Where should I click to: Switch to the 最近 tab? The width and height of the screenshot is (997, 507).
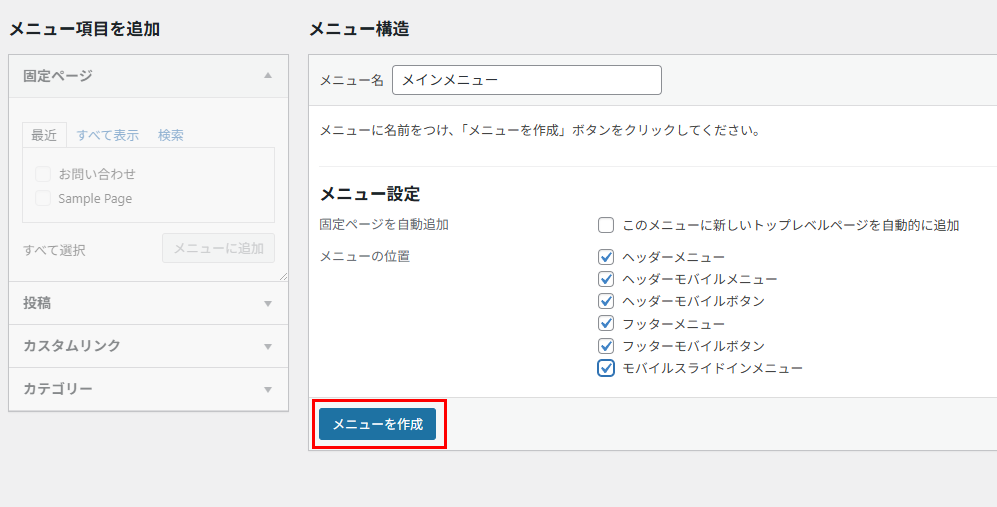pos(44,135)
